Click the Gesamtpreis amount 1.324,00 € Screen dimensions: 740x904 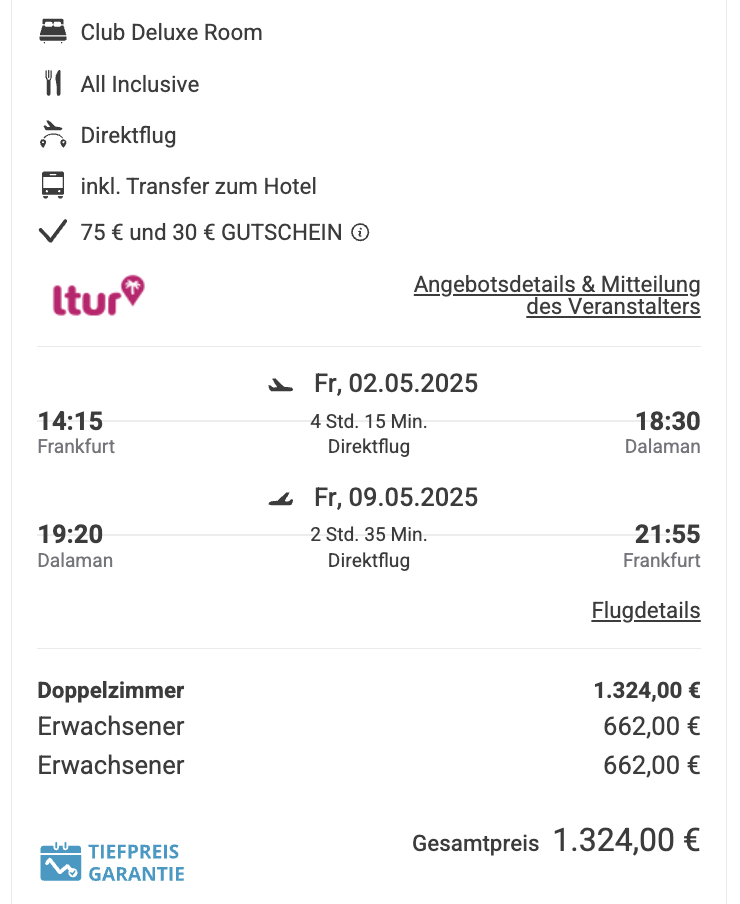click(x=627, y=840)
